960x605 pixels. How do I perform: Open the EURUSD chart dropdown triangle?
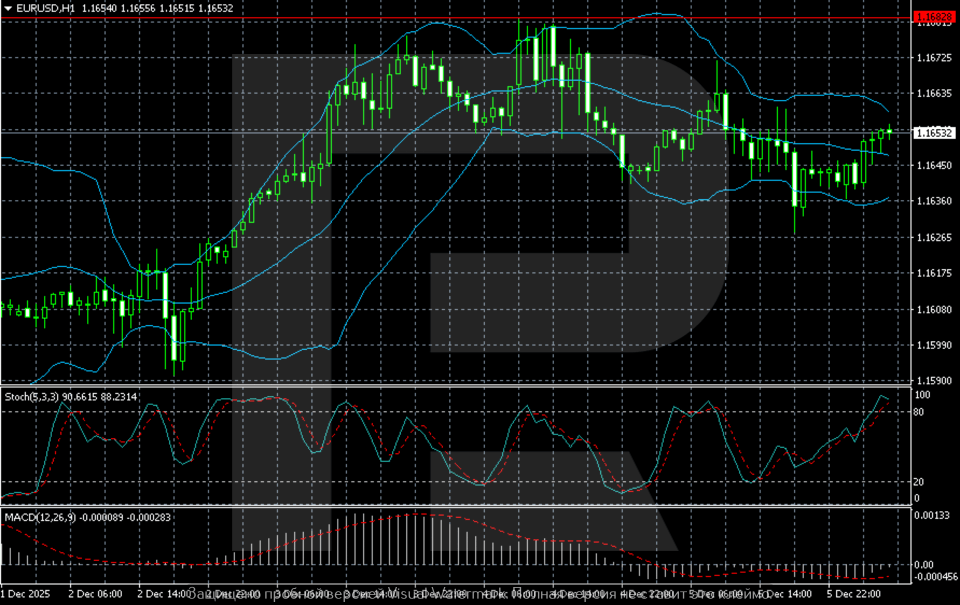point(10,9)
